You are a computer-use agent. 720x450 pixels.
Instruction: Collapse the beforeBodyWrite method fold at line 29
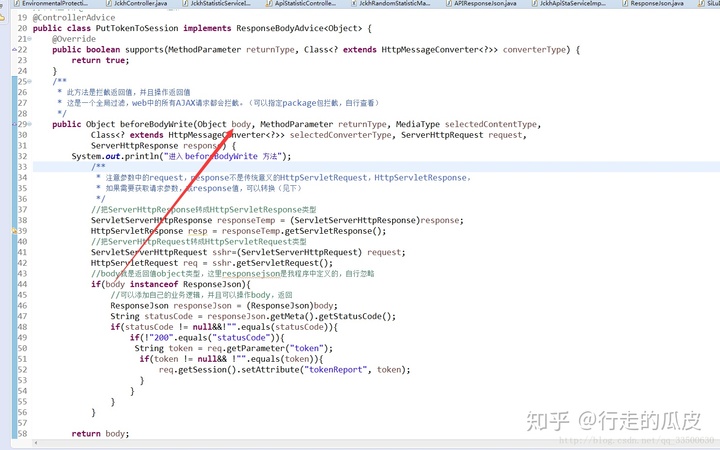pyautogui.click(x=30, y=124)
